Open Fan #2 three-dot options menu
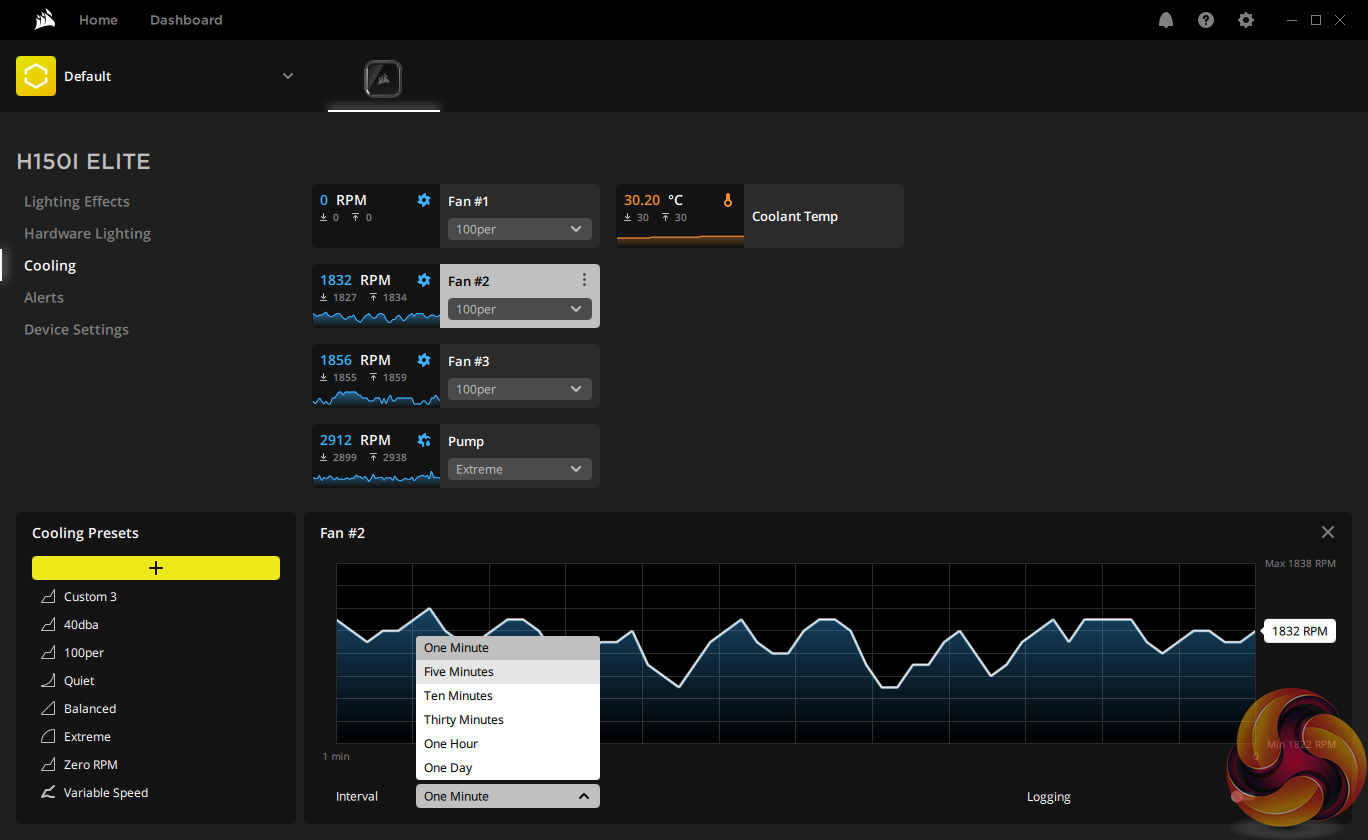1368x840 pixels. (x=585, y=281)
